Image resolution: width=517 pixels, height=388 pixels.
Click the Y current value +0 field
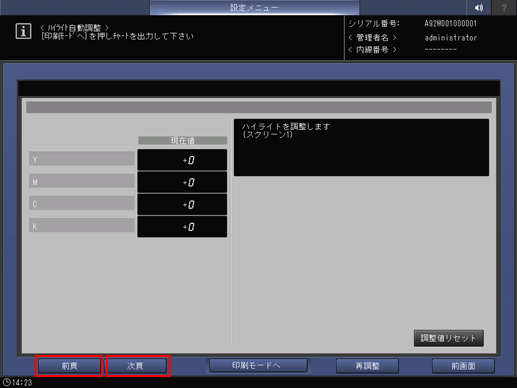pos(182,160)
